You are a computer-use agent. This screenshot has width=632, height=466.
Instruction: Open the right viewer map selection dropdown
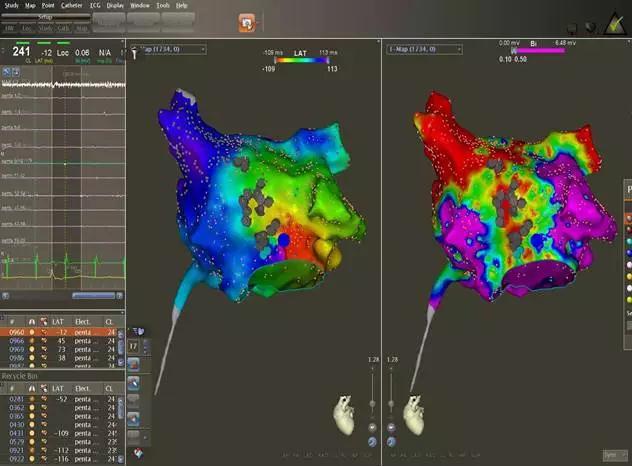pyautogui.click(x=424, y=49)
